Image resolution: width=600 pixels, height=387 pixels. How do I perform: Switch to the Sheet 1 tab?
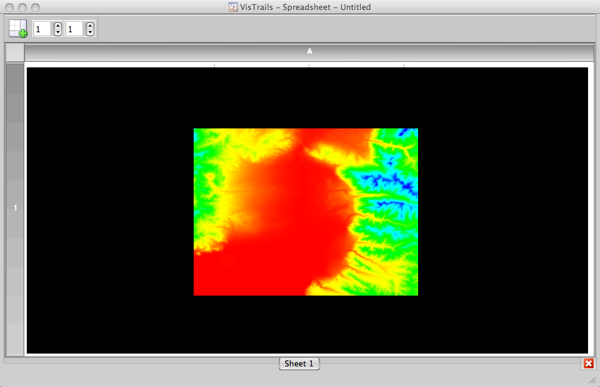tap(299, 364)
